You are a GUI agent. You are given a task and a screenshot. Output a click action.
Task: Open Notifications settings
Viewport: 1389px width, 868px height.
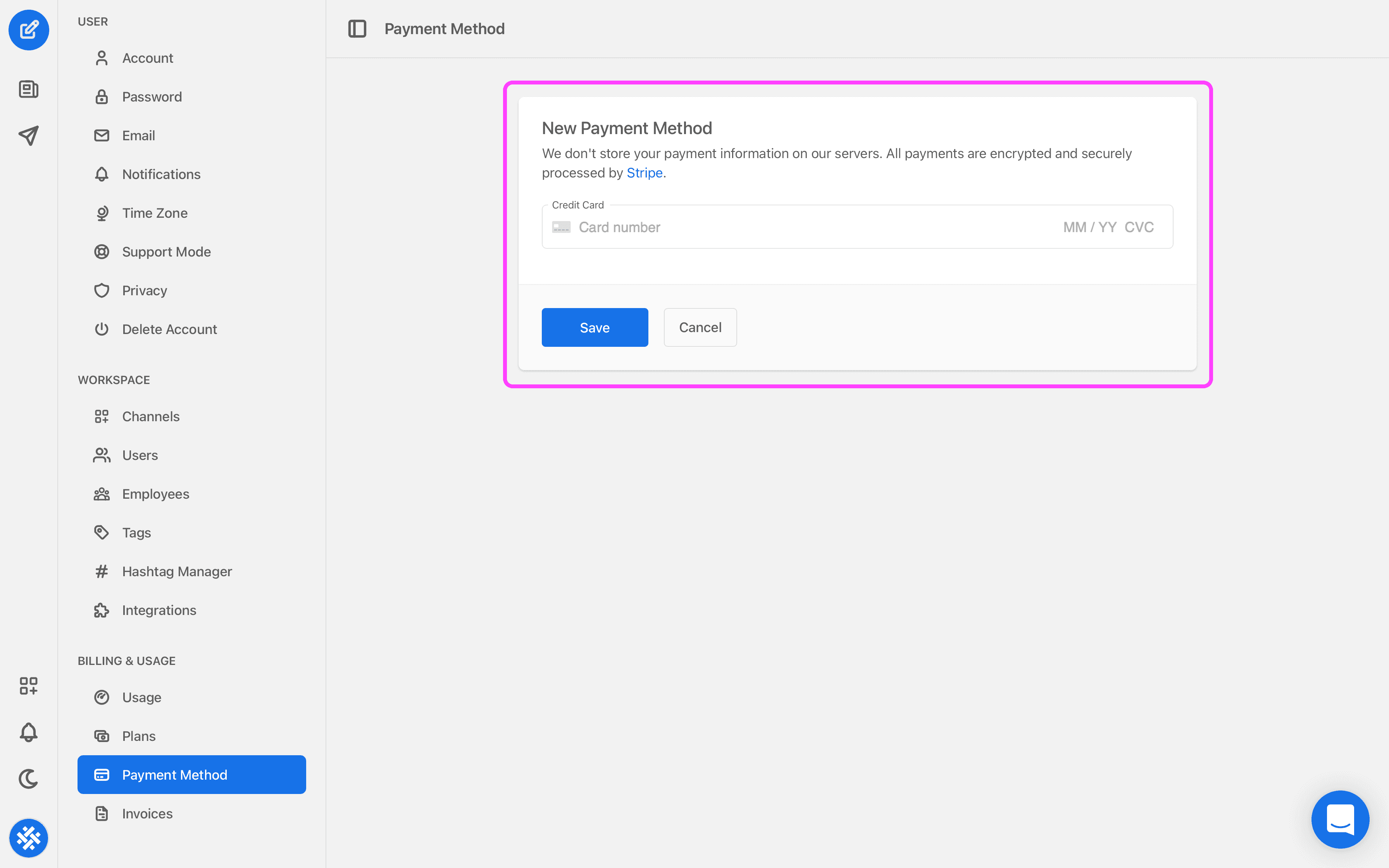pyautogui.click(x=192, y=174)
